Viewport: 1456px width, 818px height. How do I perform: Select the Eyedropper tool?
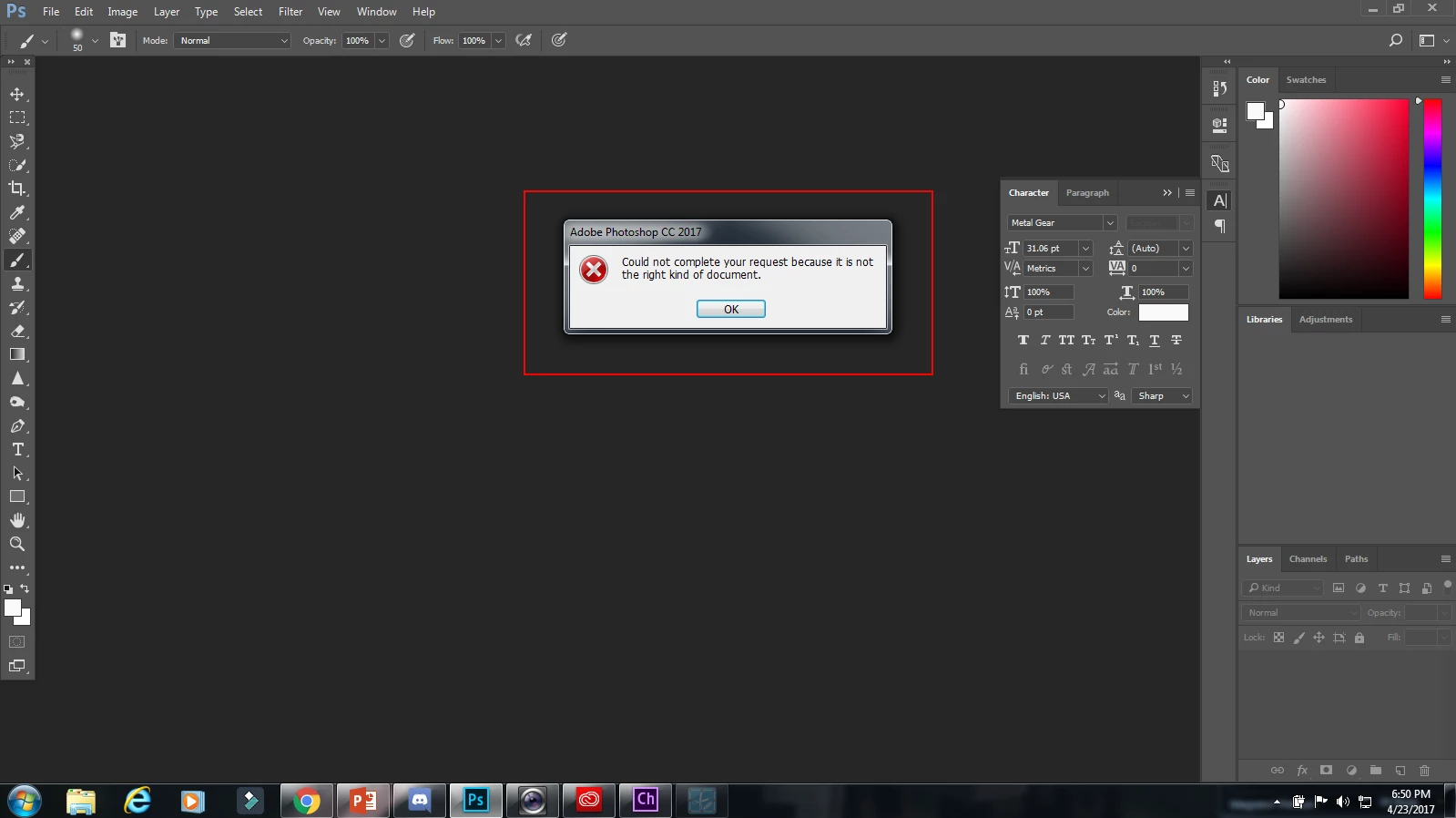coord(17,212)
